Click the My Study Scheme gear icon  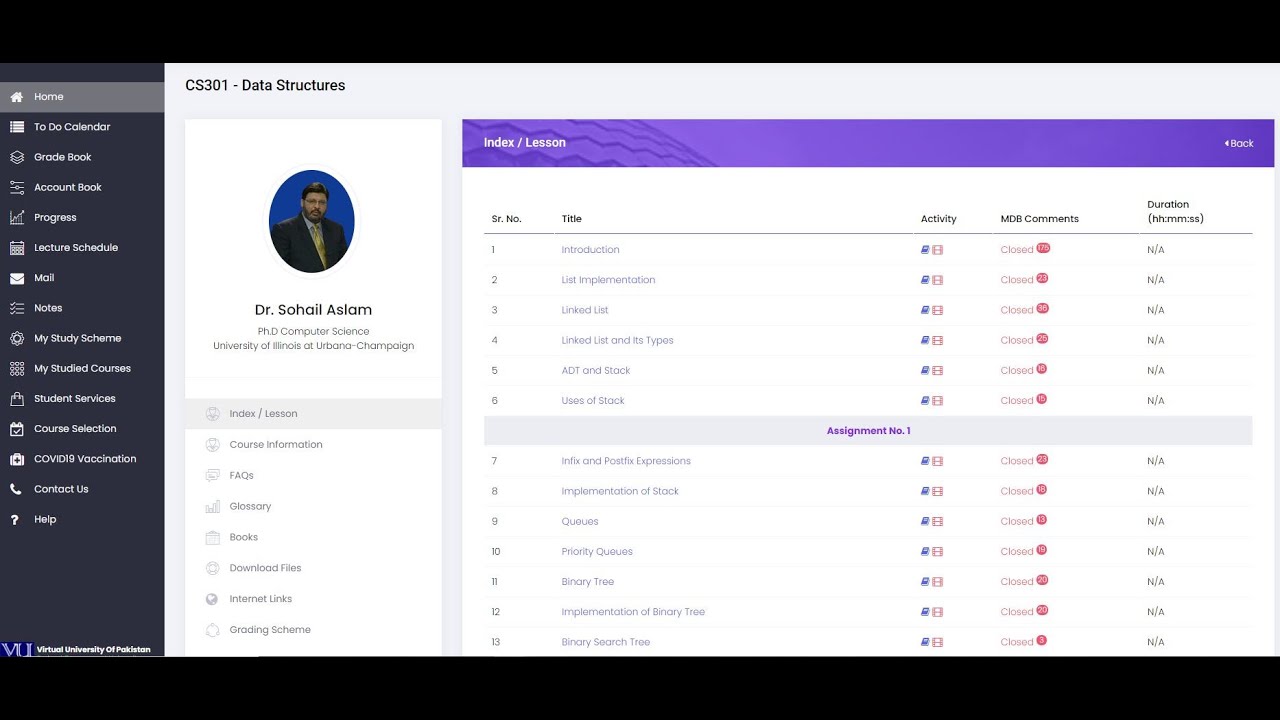(x=16, y=338)
